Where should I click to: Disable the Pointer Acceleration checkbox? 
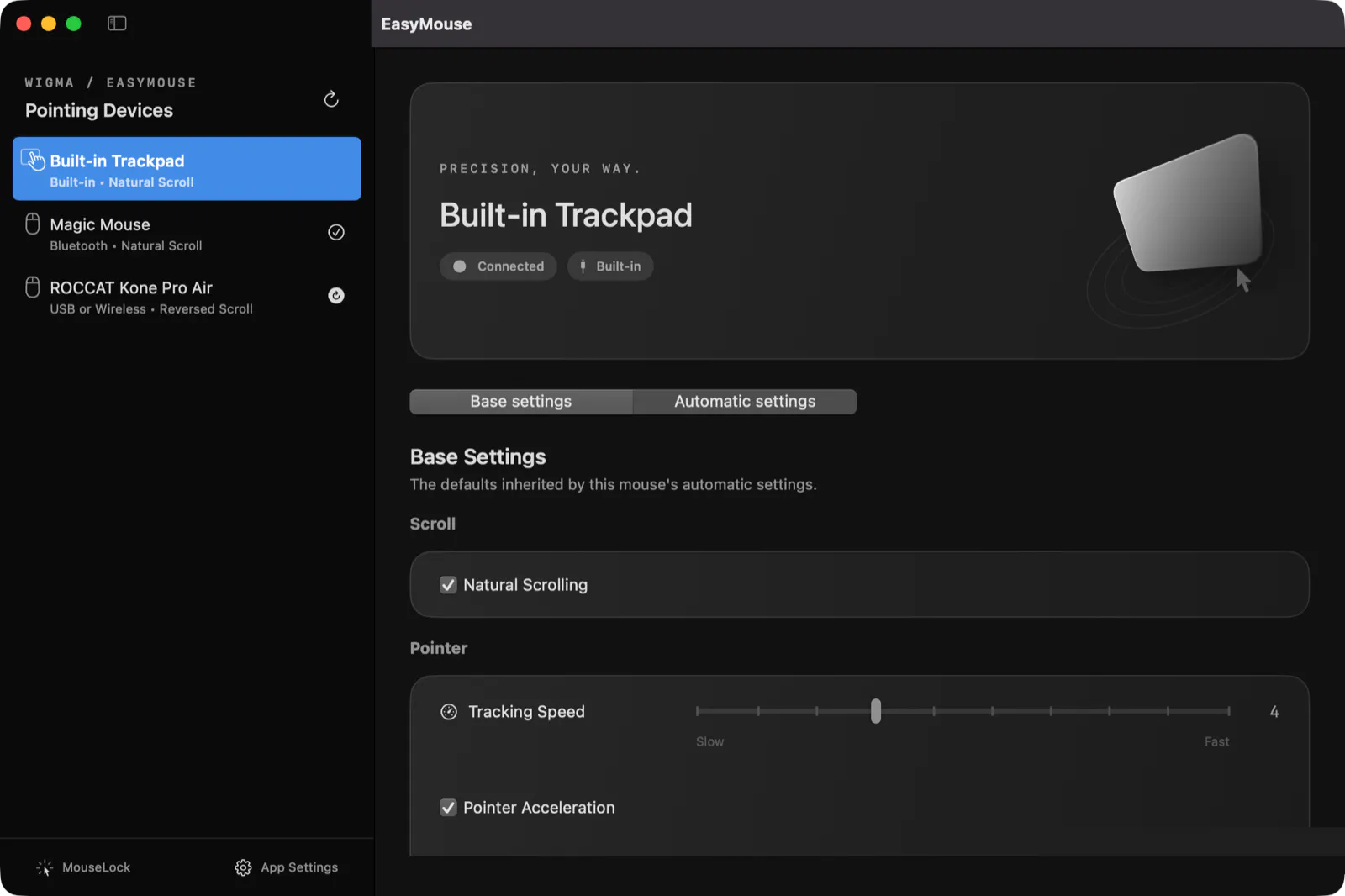click(x=448, y=808)
